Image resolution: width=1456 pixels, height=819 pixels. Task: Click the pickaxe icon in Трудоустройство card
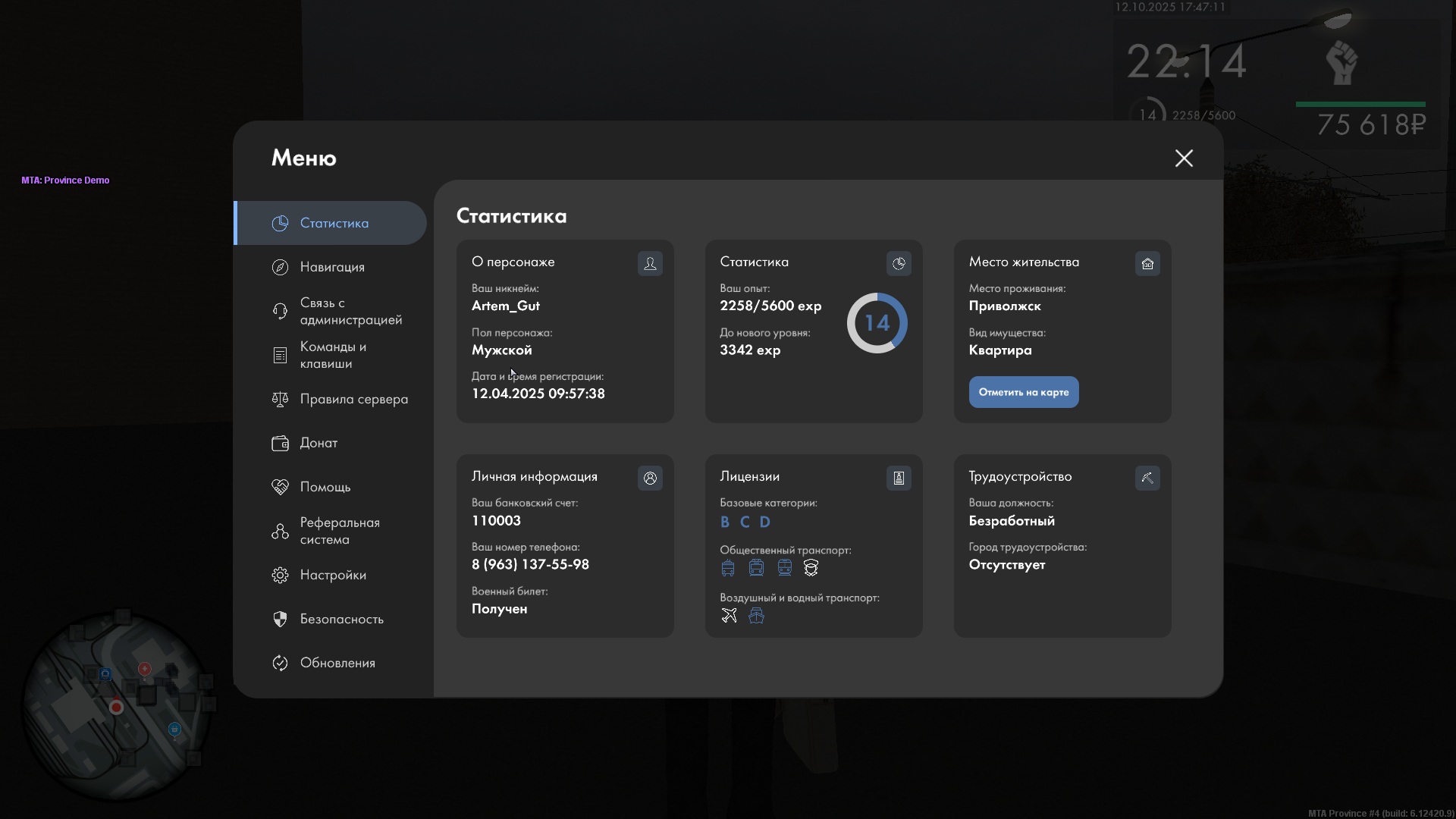(x=1147, y=478)
